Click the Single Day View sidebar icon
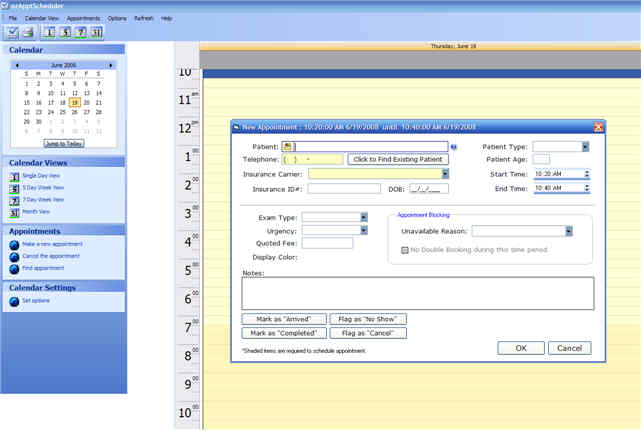 click(14, 177)
